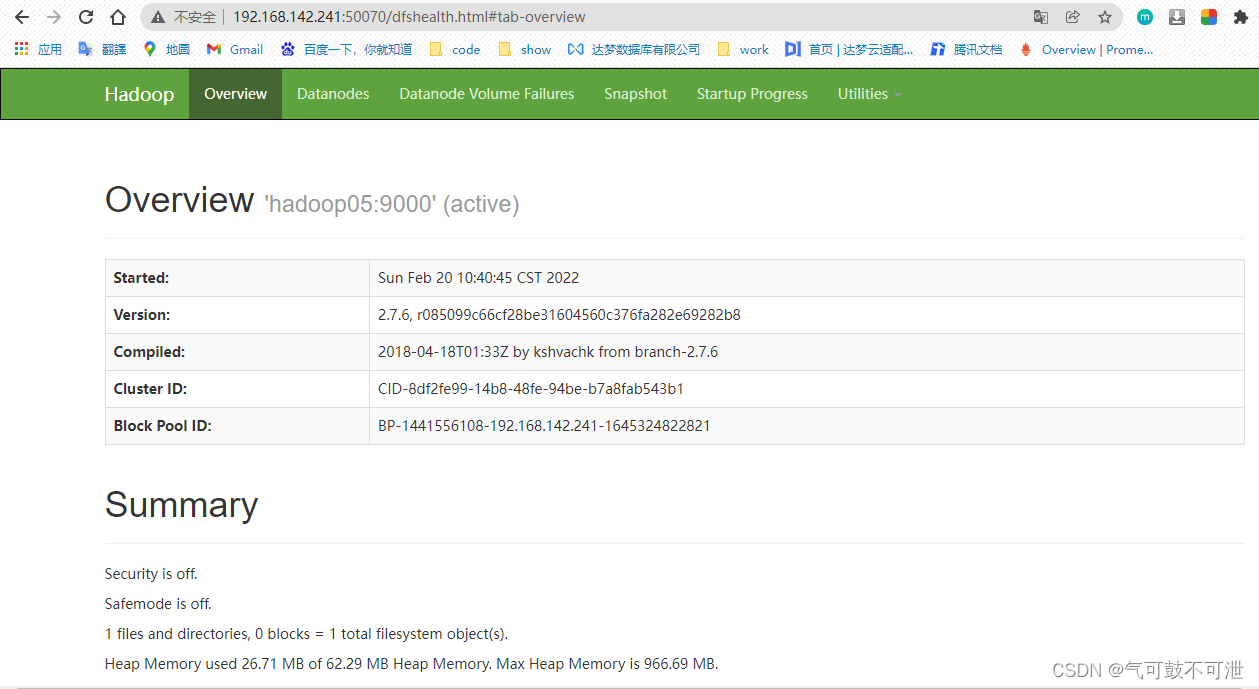
Task: Open the work bookmarks folder
Action: point(743,49)
